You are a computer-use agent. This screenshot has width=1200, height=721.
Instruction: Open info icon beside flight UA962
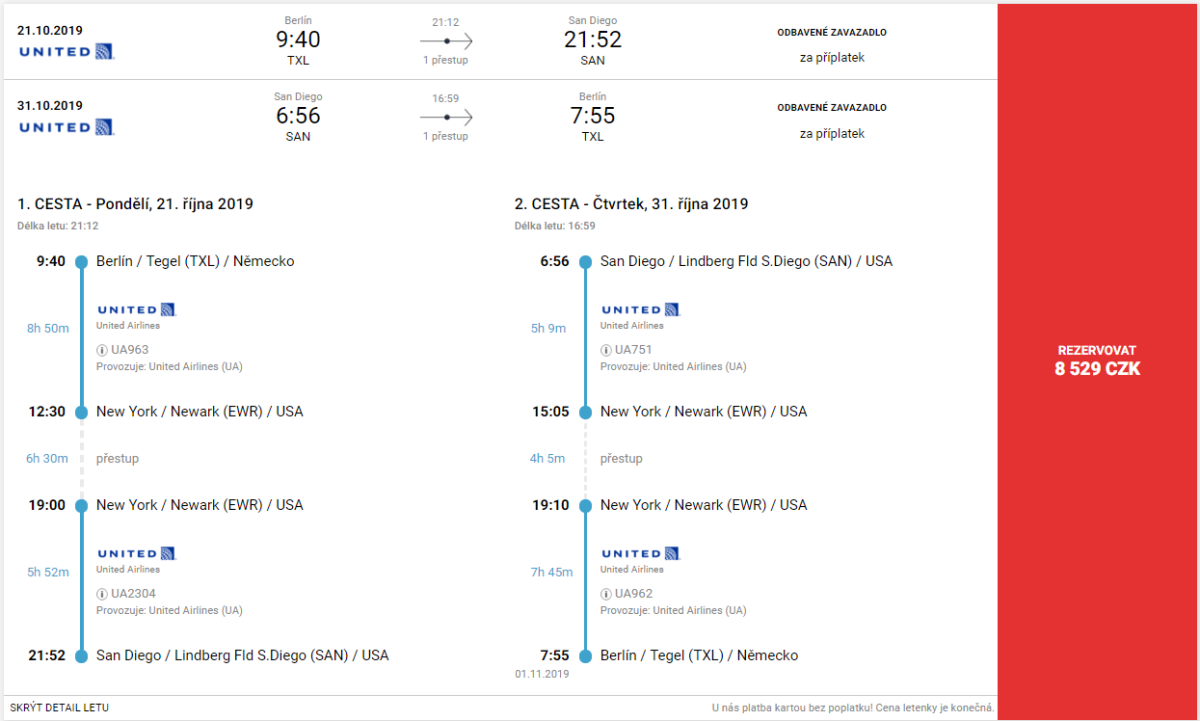606,594
